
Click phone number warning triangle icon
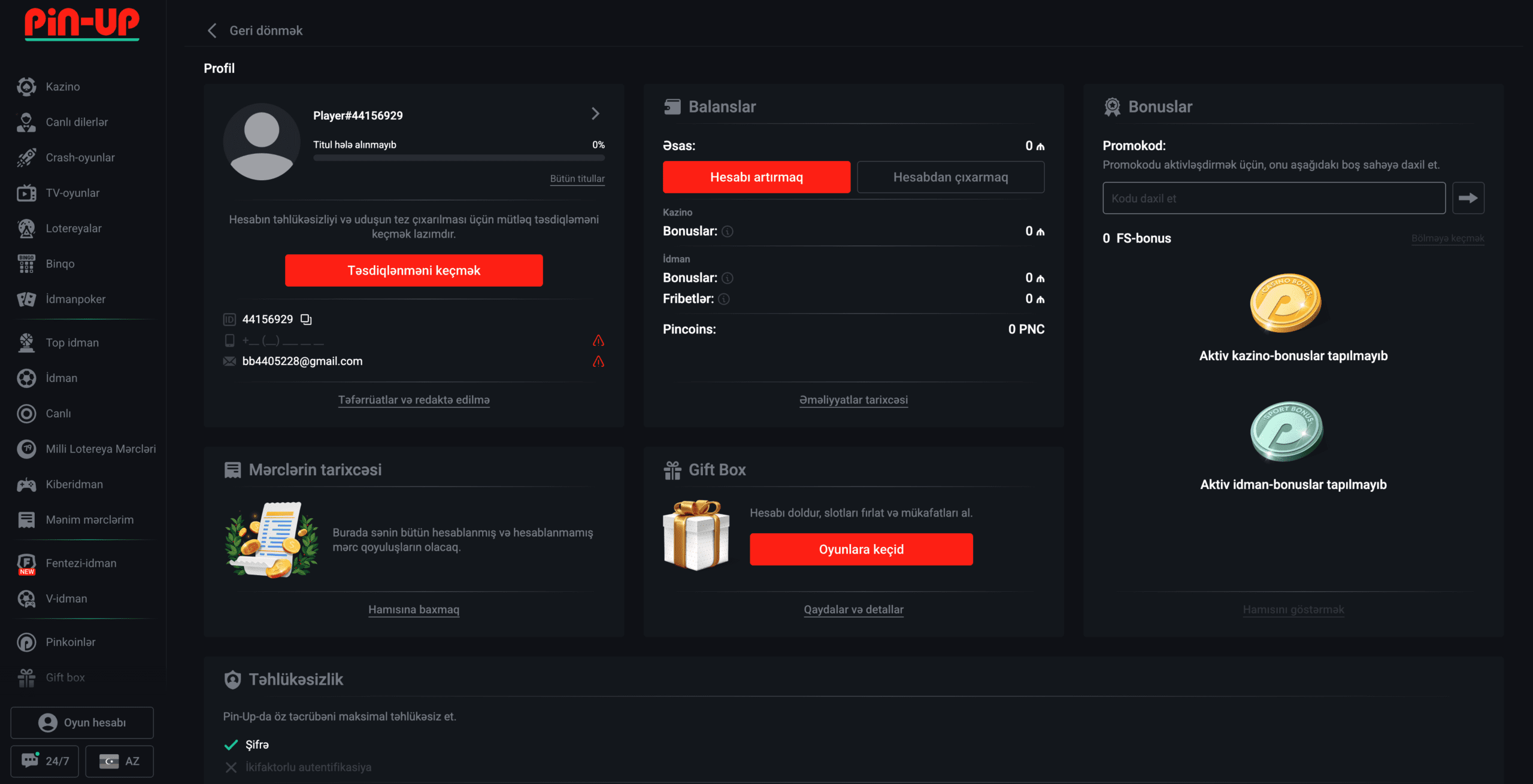tap(598, 341)
